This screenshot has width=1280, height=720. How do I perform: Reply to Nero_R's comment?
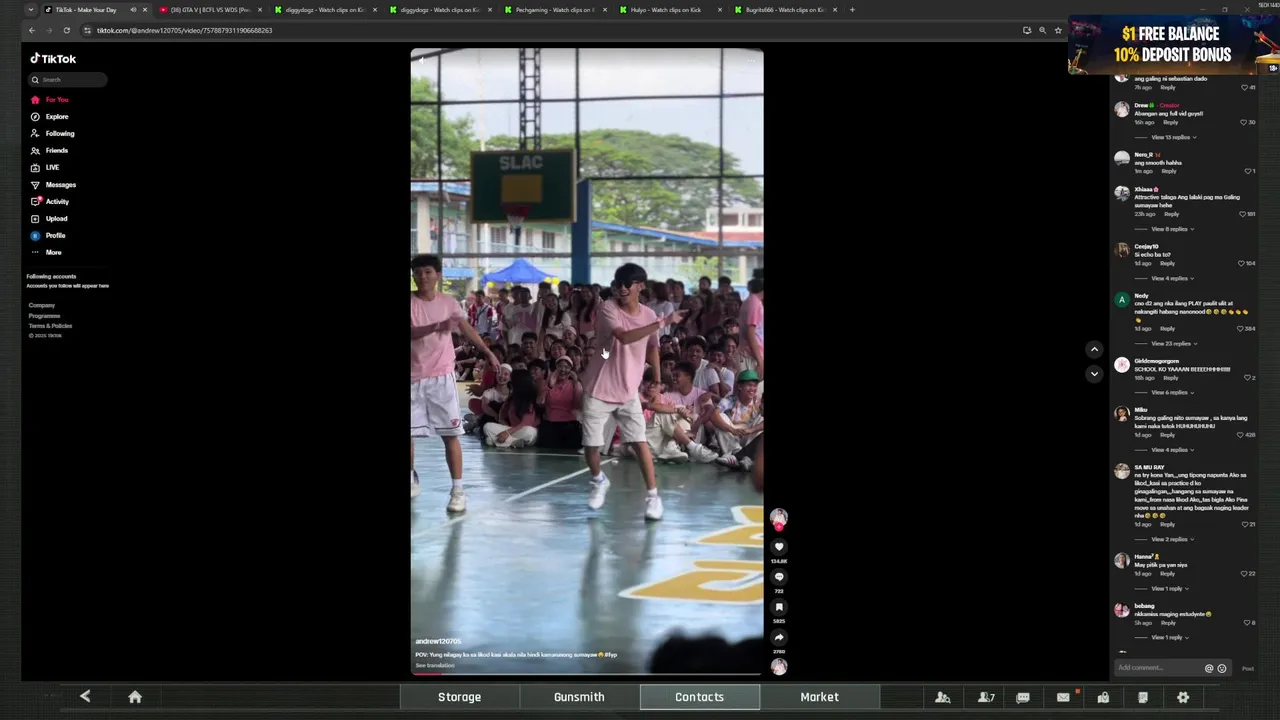tap(1168, 171)
